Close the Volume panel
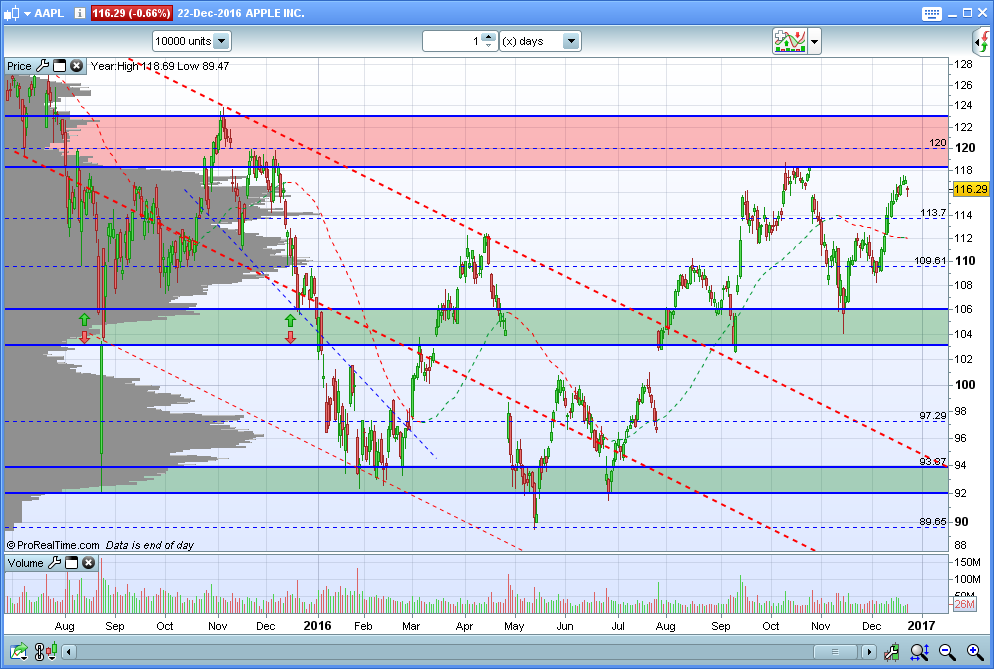The width and height of the screenshot is (994, 669). click(x=89, y=562)
